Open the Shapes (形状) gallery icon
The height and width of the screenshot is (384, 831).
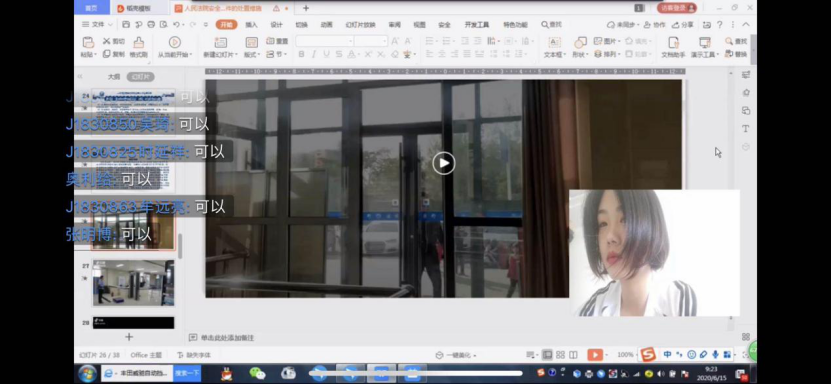click(x=580, y=43)
